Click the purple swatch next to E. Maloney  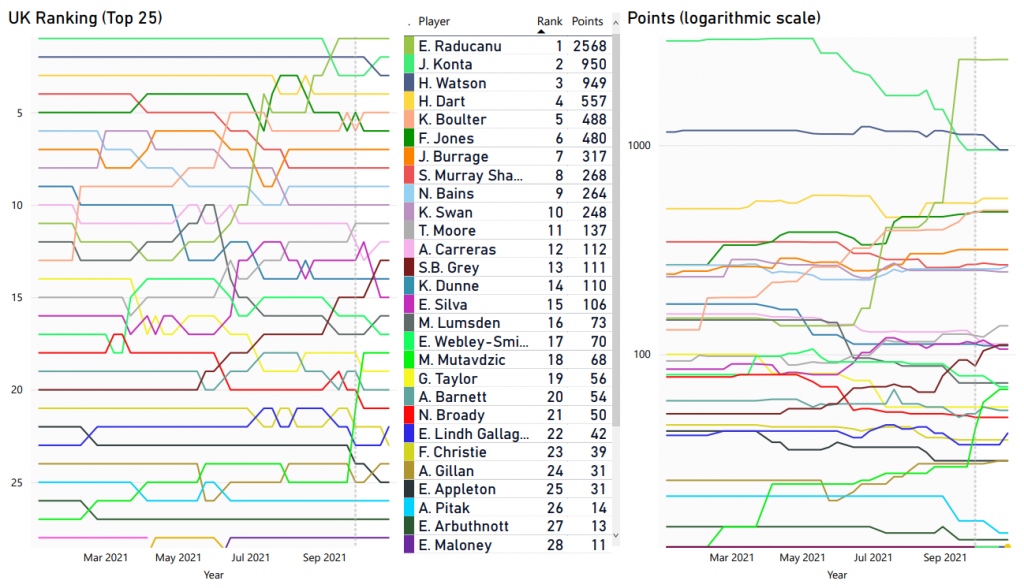(x=409, y=544)
